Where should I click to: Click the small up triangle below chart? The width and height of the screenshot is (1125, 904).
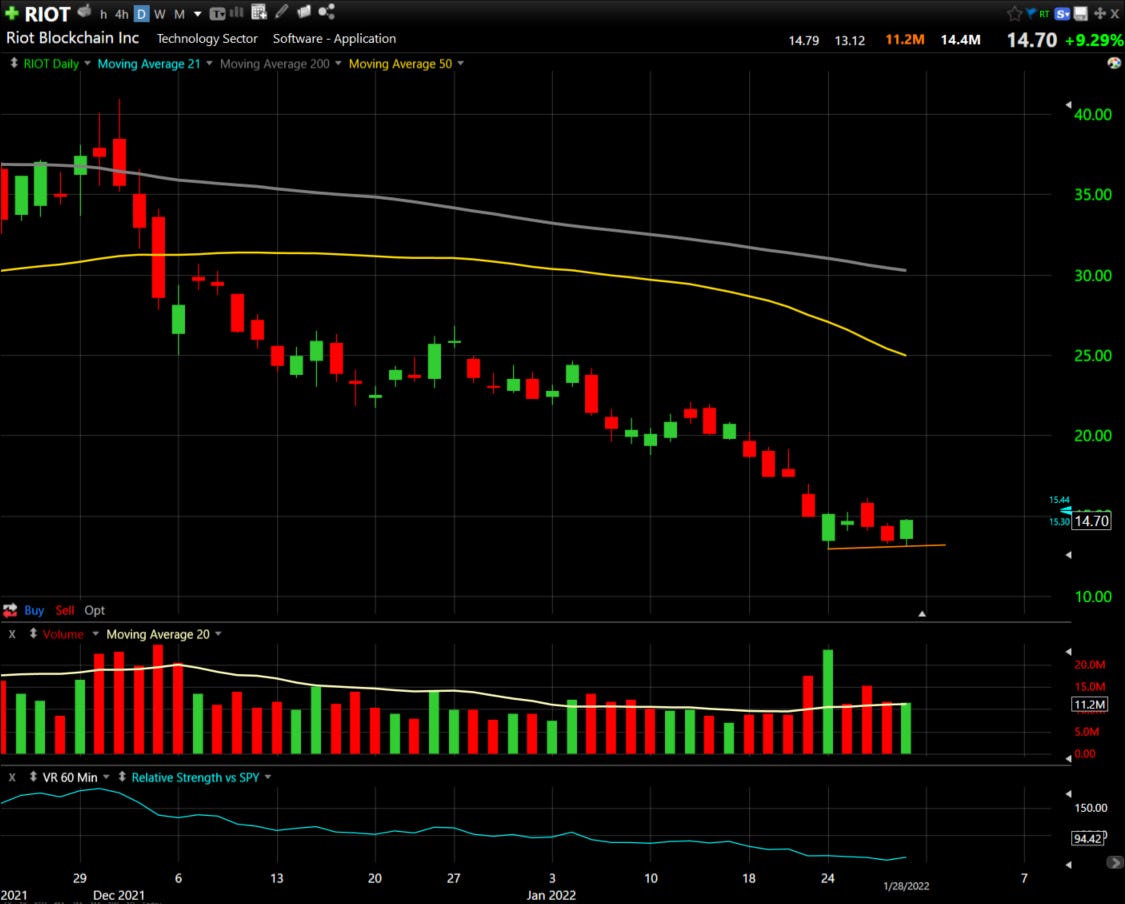[x=922, y=613]
